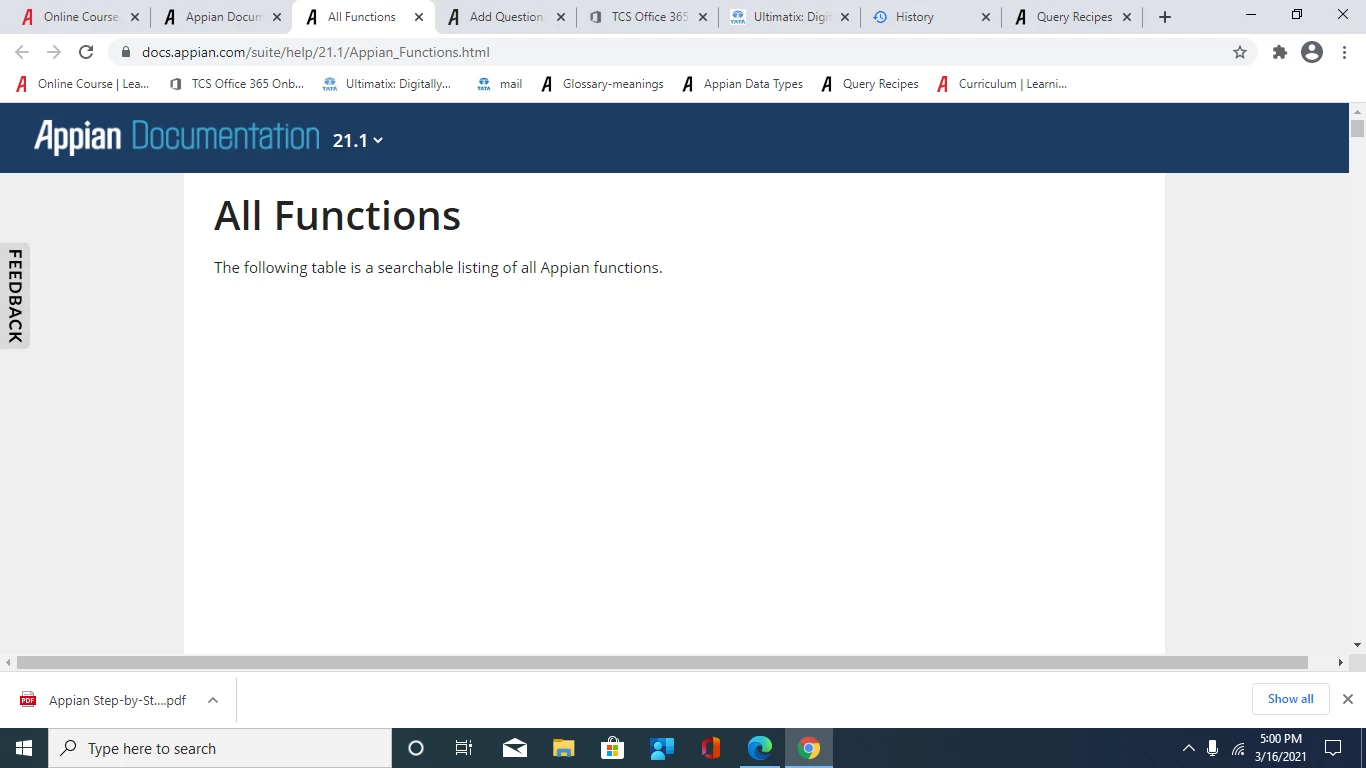Image resolution: width=1366 pixels, height=768 pixels.
Task: Close the Ultimatix tab
Action: (845, 17)
